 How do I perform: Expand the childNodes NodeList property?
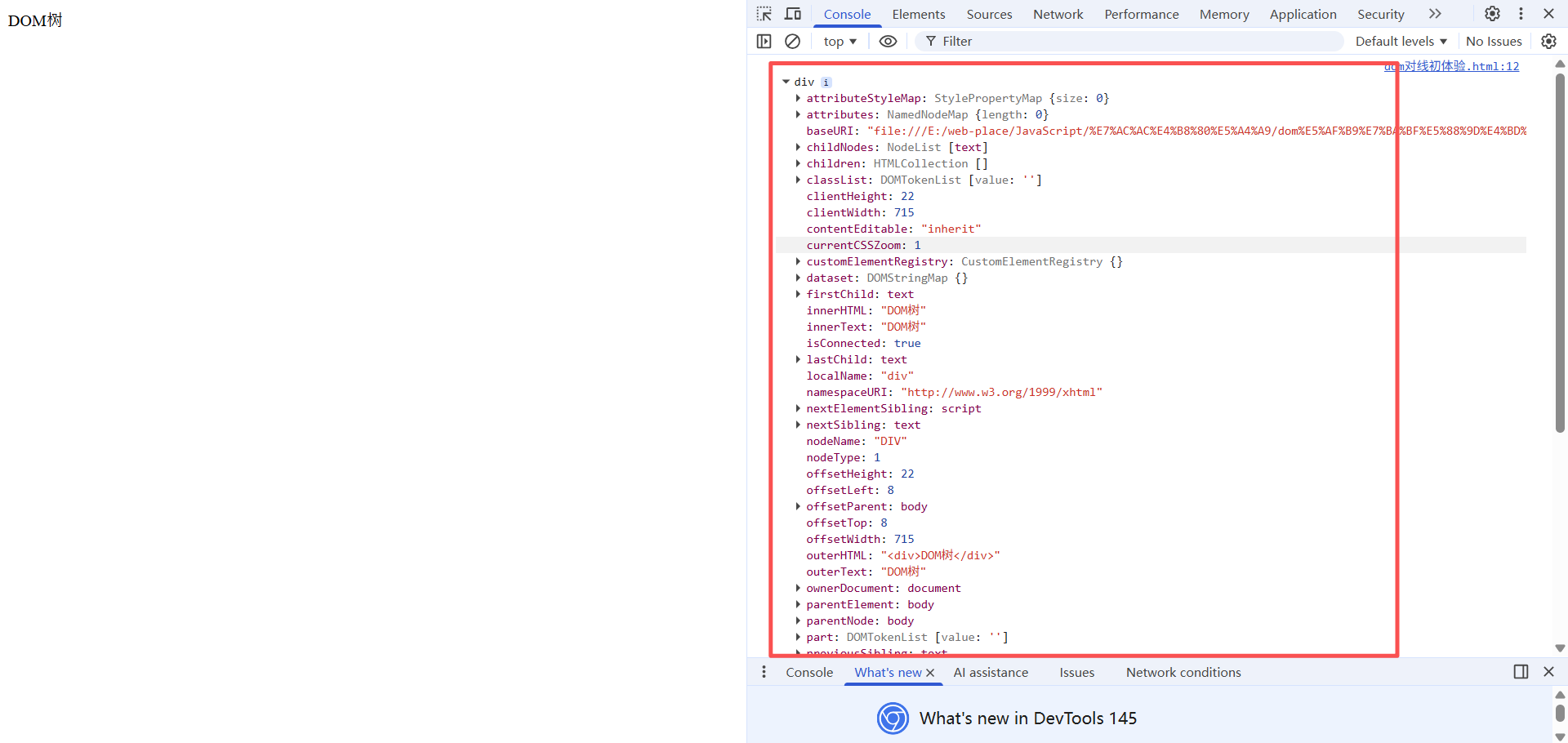coord(798,147)
